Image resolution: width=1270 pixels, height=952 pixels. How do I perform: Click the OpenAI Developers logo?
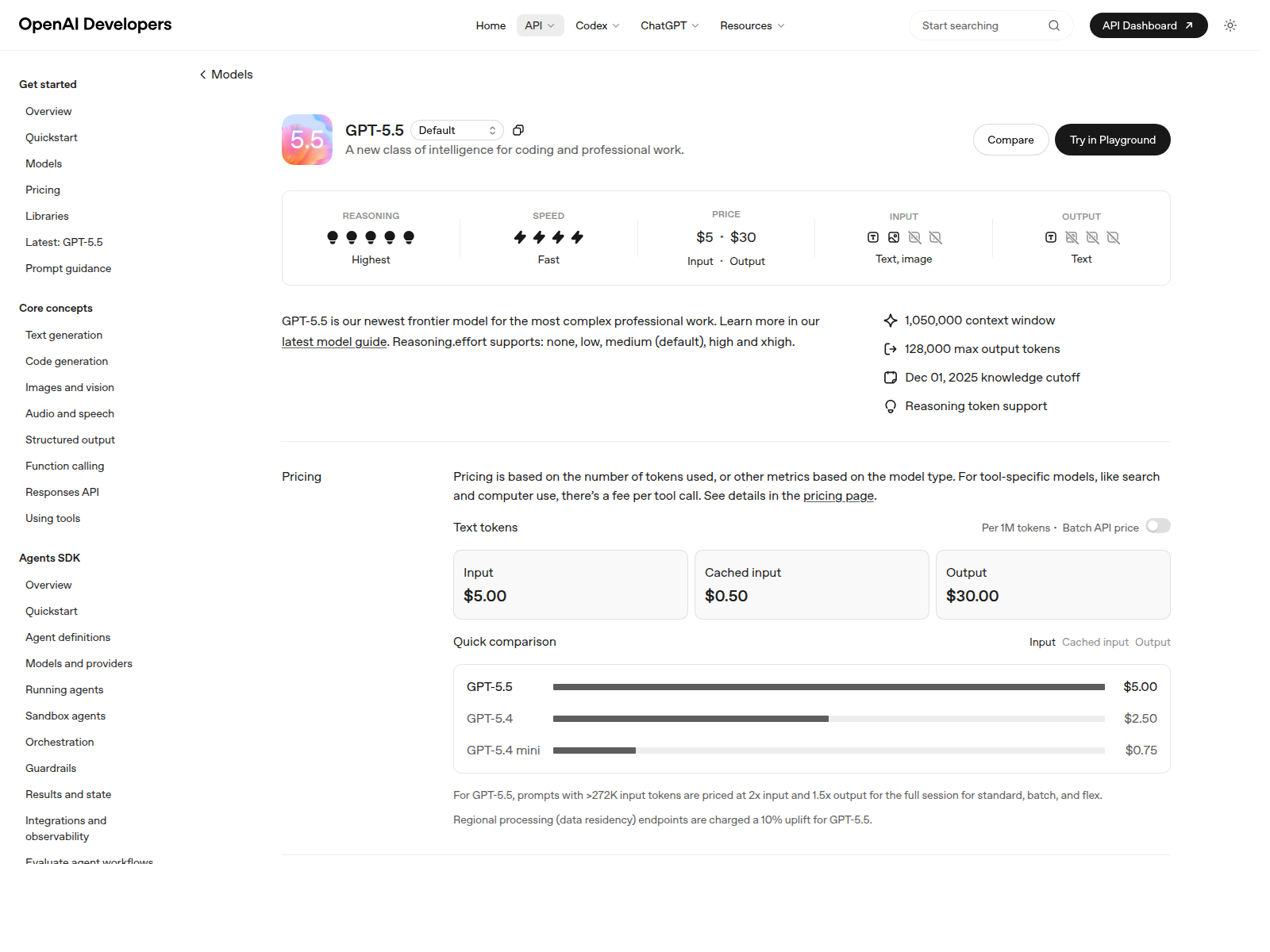tap(95, 25)
